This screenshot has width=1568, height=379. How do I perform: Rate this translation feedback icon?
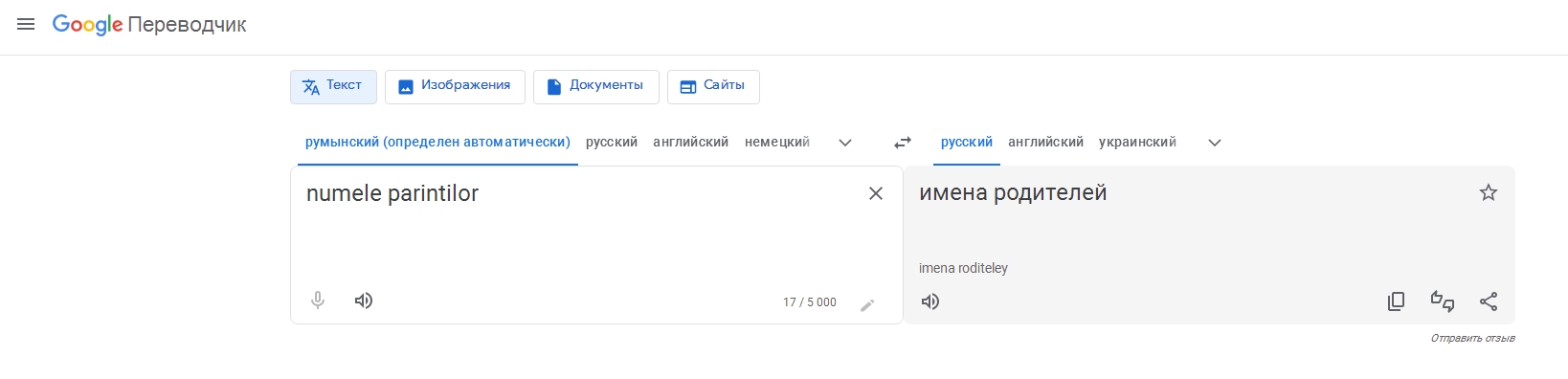pos(1443,301)
